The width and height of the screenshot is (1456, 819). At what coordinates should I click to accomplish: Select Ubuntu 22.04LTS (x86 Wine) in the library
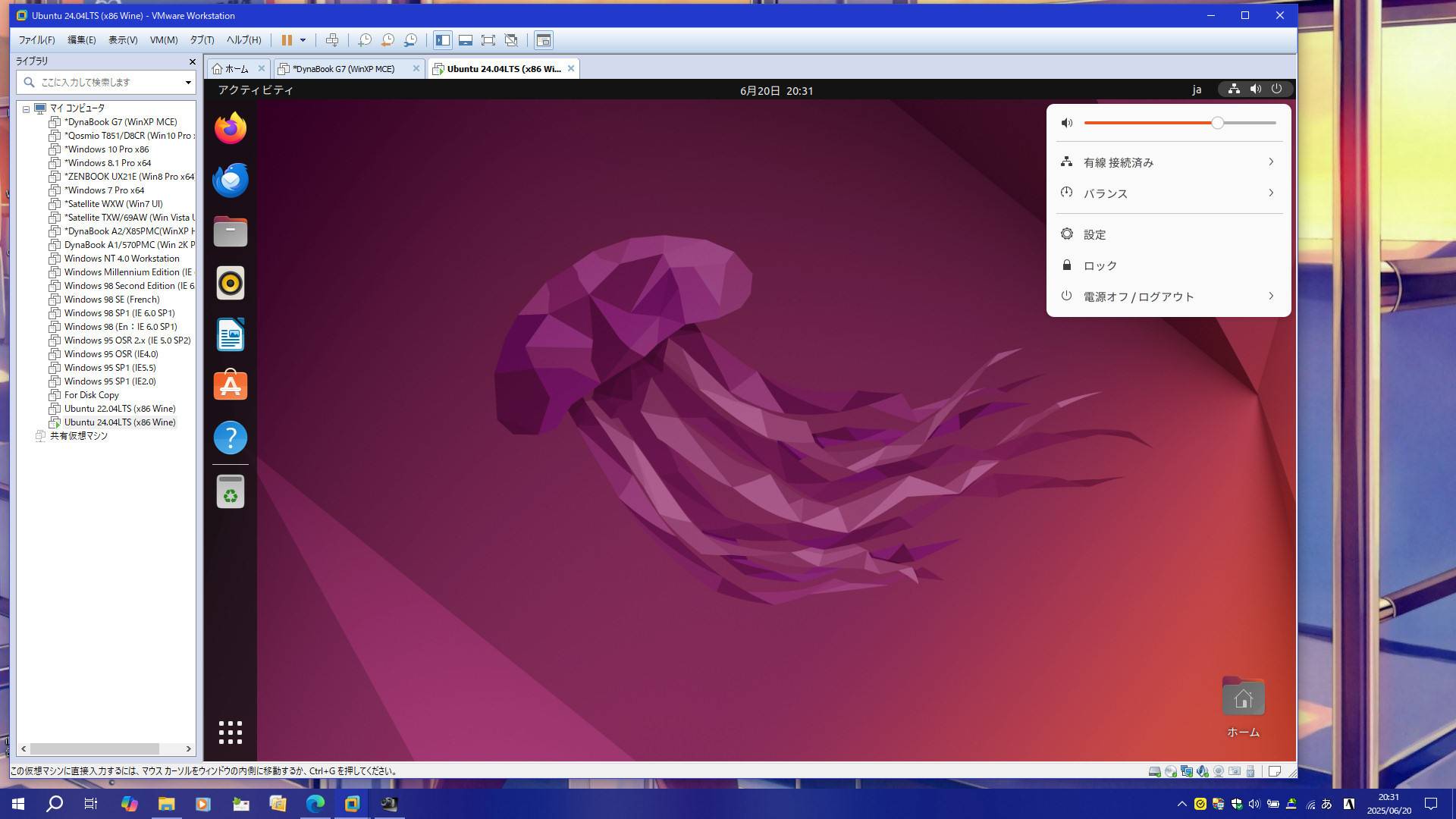point(120,409)
